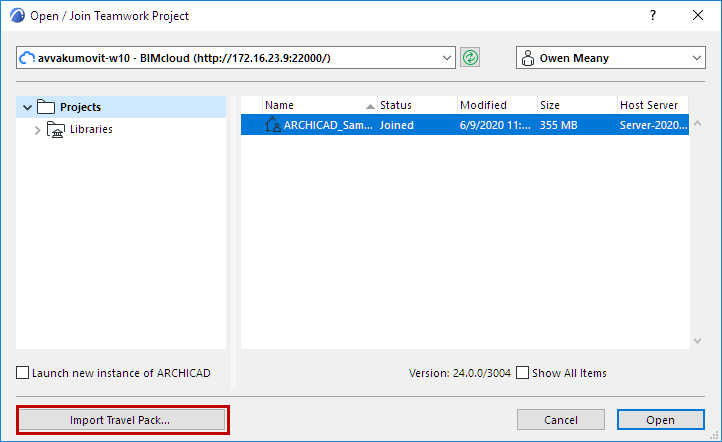
Task: Click the Joined status cell
Action: click(396, 125)
